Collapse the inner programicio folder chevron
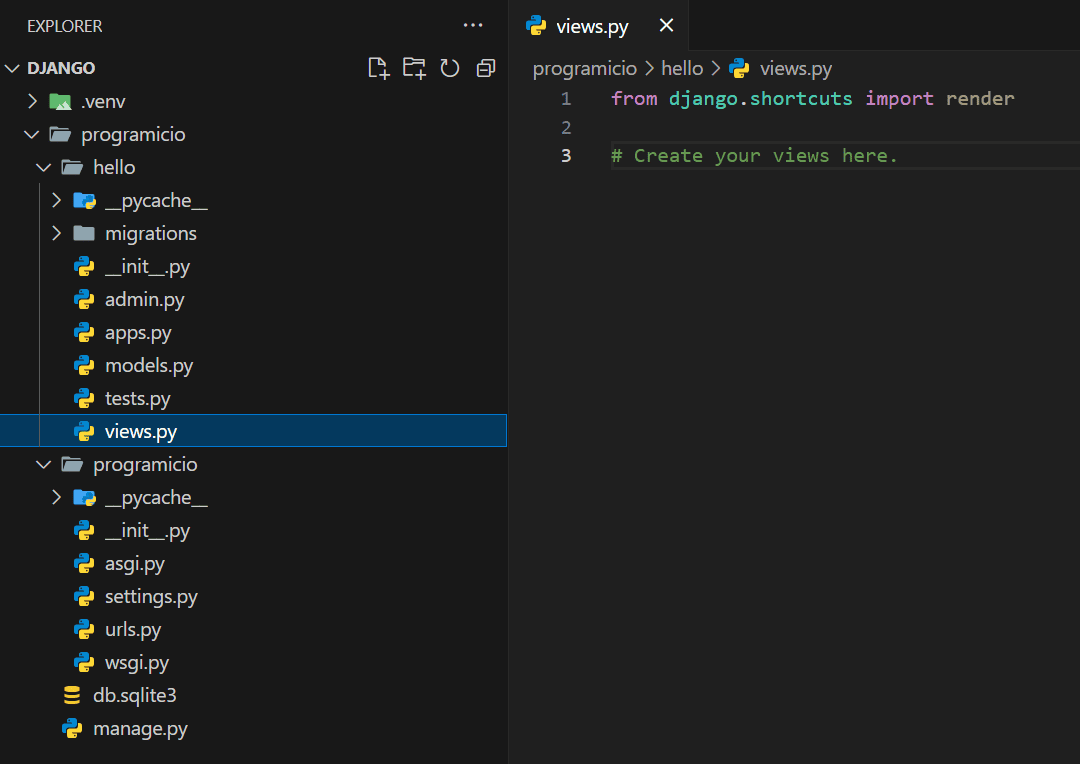The image size is (1080, 764). (x=43, y=464)
